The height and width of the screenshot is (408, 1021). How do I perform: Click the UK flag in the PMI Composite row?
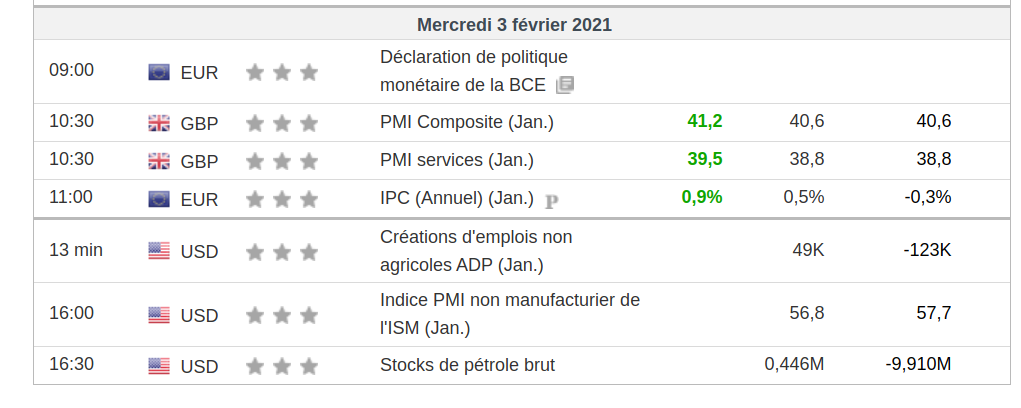(159, 123)
